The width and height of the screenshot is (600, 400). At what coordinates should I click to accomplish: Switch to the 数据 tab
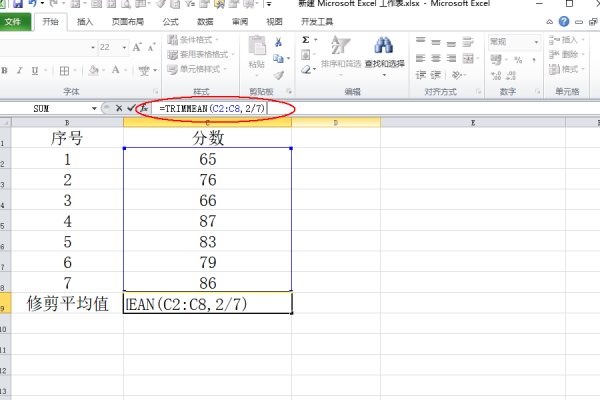point(205,22)
